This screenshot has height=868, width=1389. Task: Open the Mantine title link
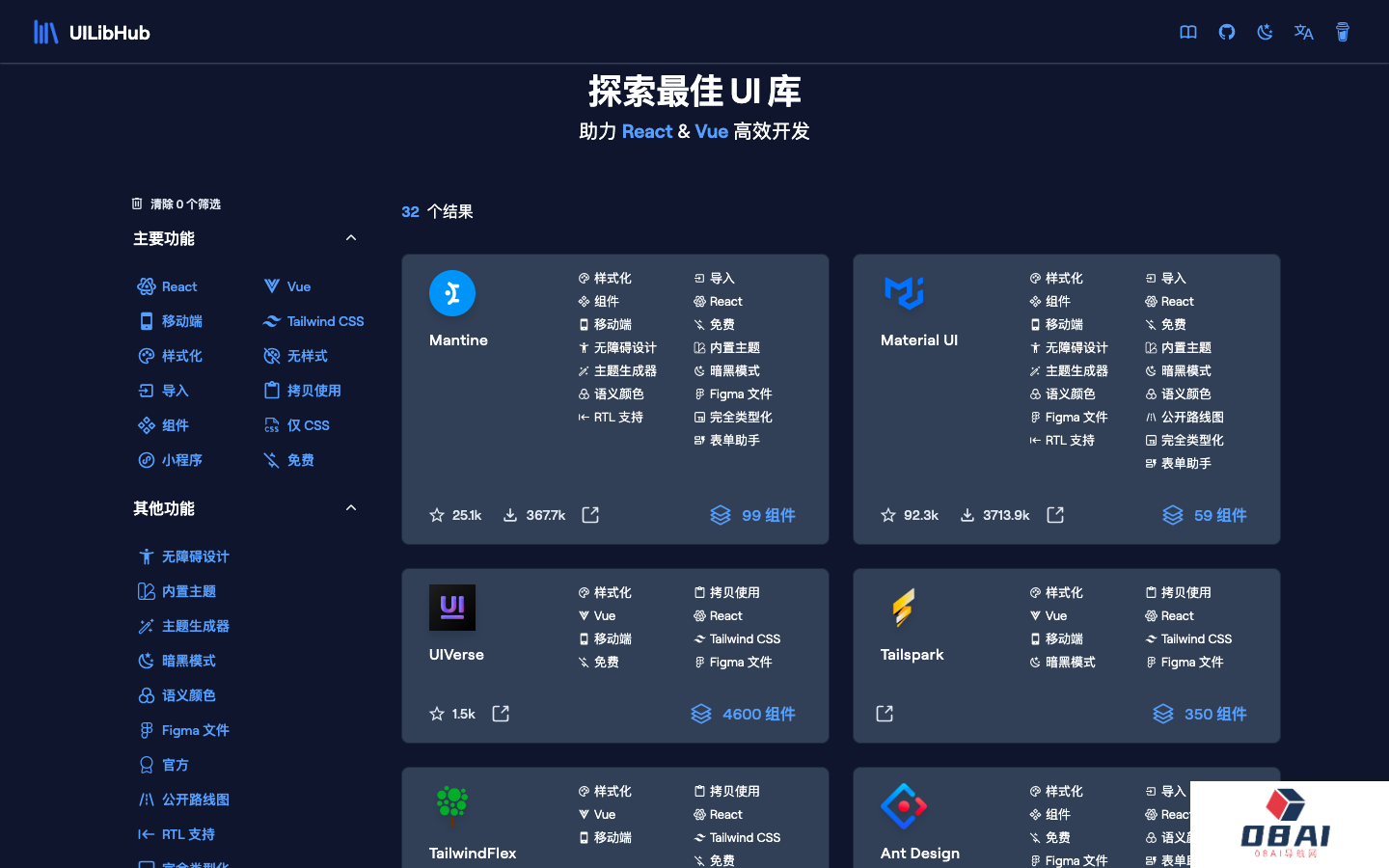(458, 340)
